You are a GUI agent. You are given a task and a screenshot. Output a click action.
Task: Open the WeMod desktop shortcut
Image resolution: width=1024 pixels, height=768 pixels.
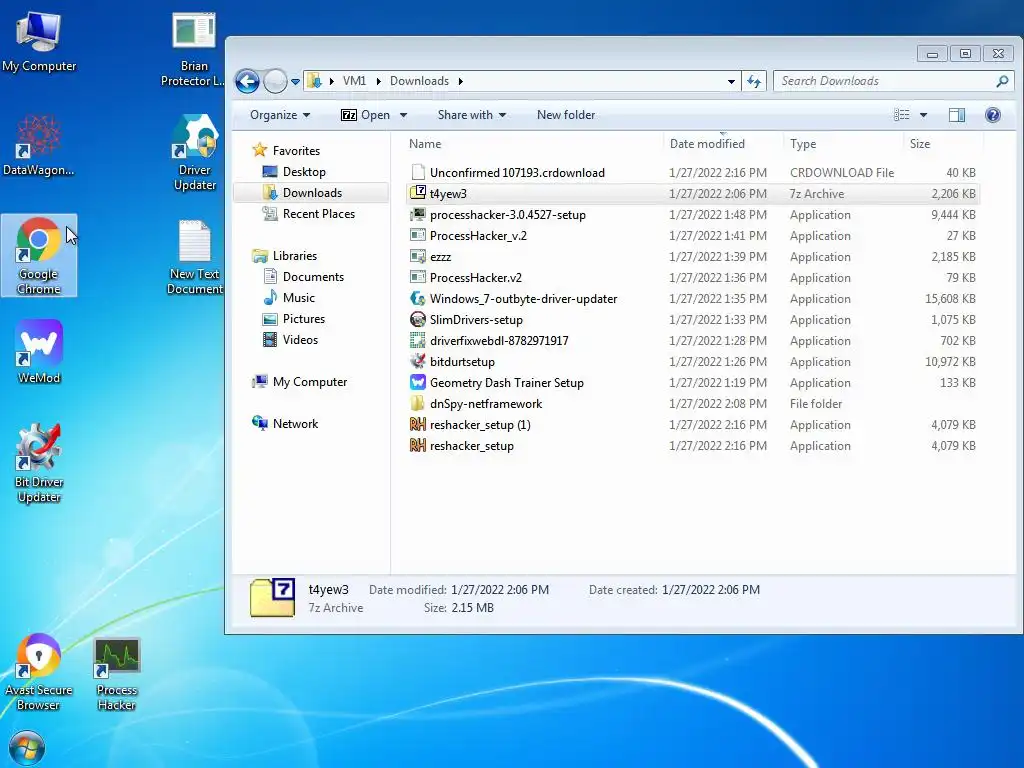tap(39, 351)
